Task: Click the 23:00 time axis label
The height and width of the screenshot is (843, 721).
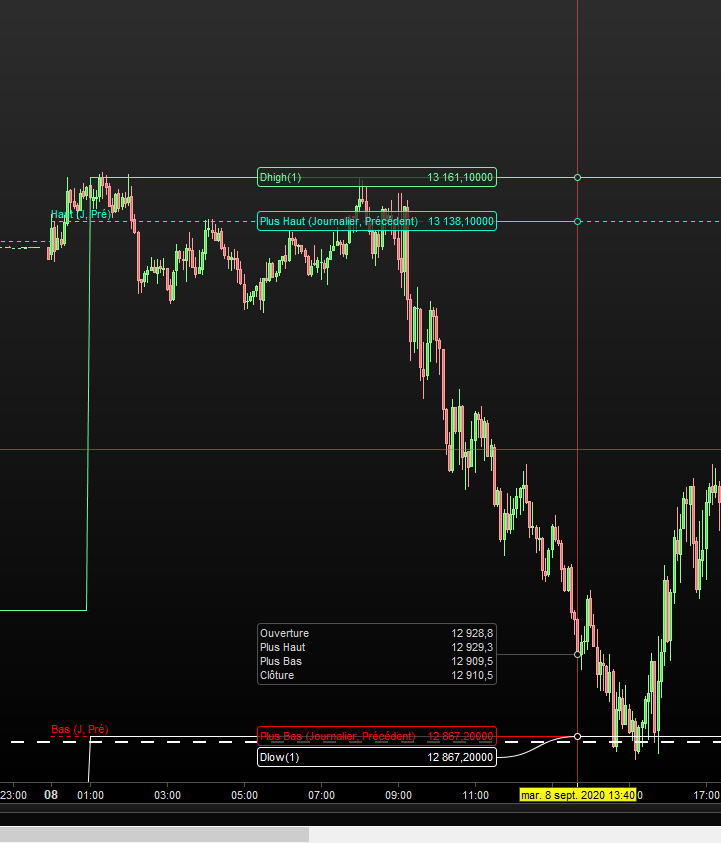Action: (13, 795)
